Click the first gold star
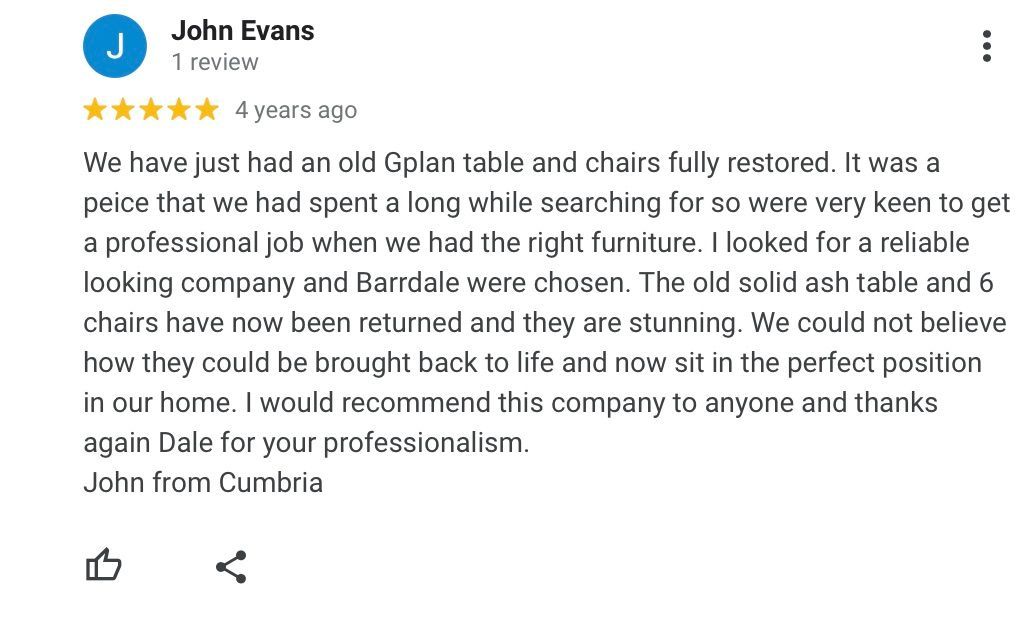Viewport: 1031px width, 624px height. coord(95,110)
